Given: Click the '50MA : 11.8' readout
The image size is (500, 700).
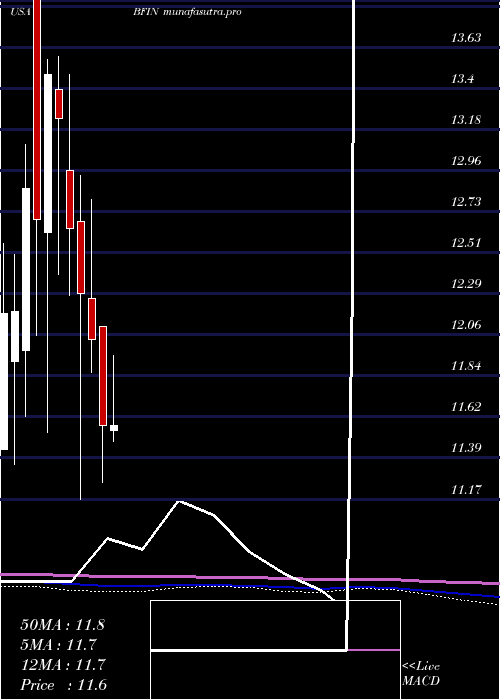Looking at the screenshot, I should (x=62, y=625).
